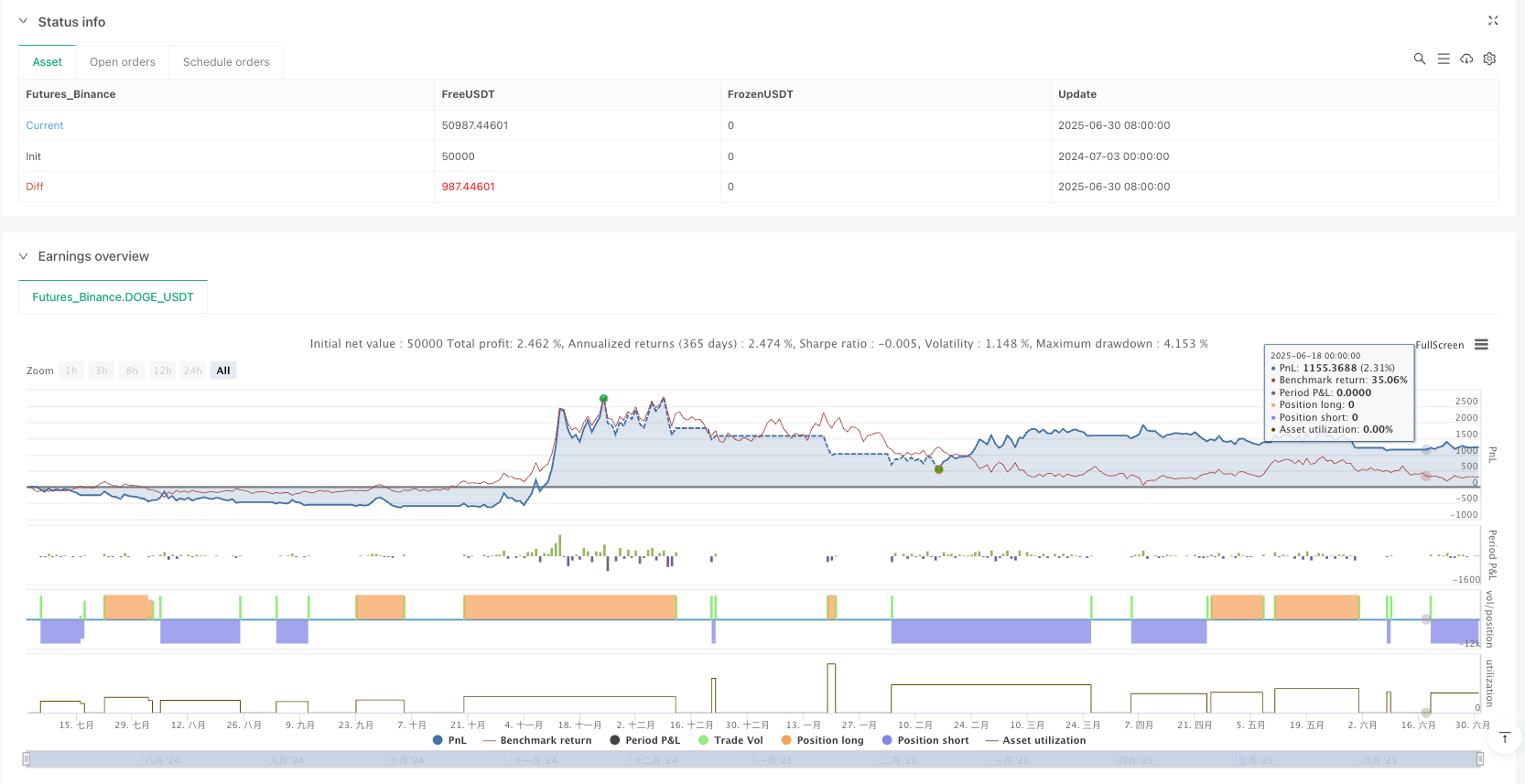Click the All zoom button

[x=223, y=371]
